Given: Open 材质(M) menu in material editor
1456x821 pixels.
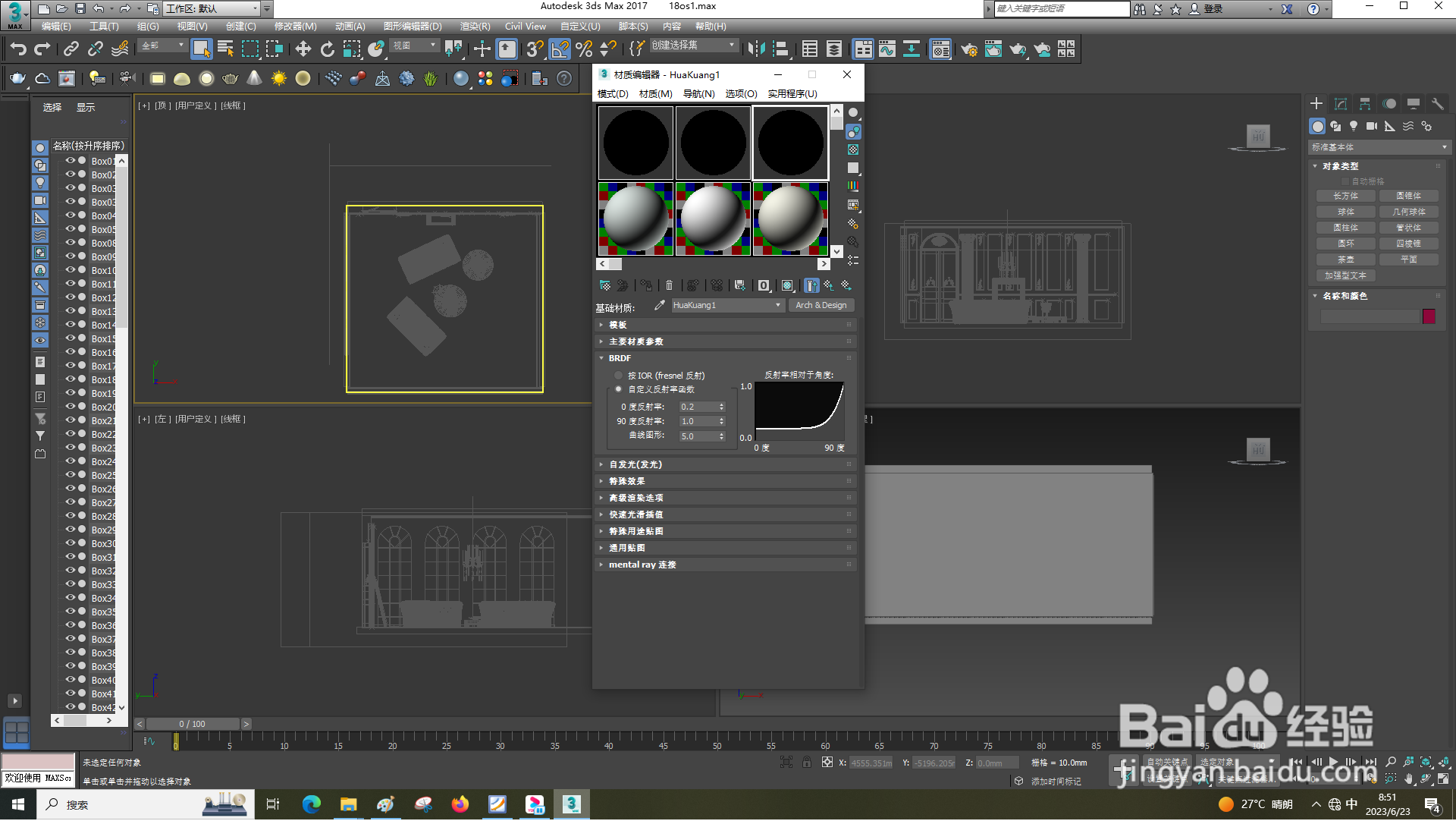Looking at the screenshot, I should (656, 94).
